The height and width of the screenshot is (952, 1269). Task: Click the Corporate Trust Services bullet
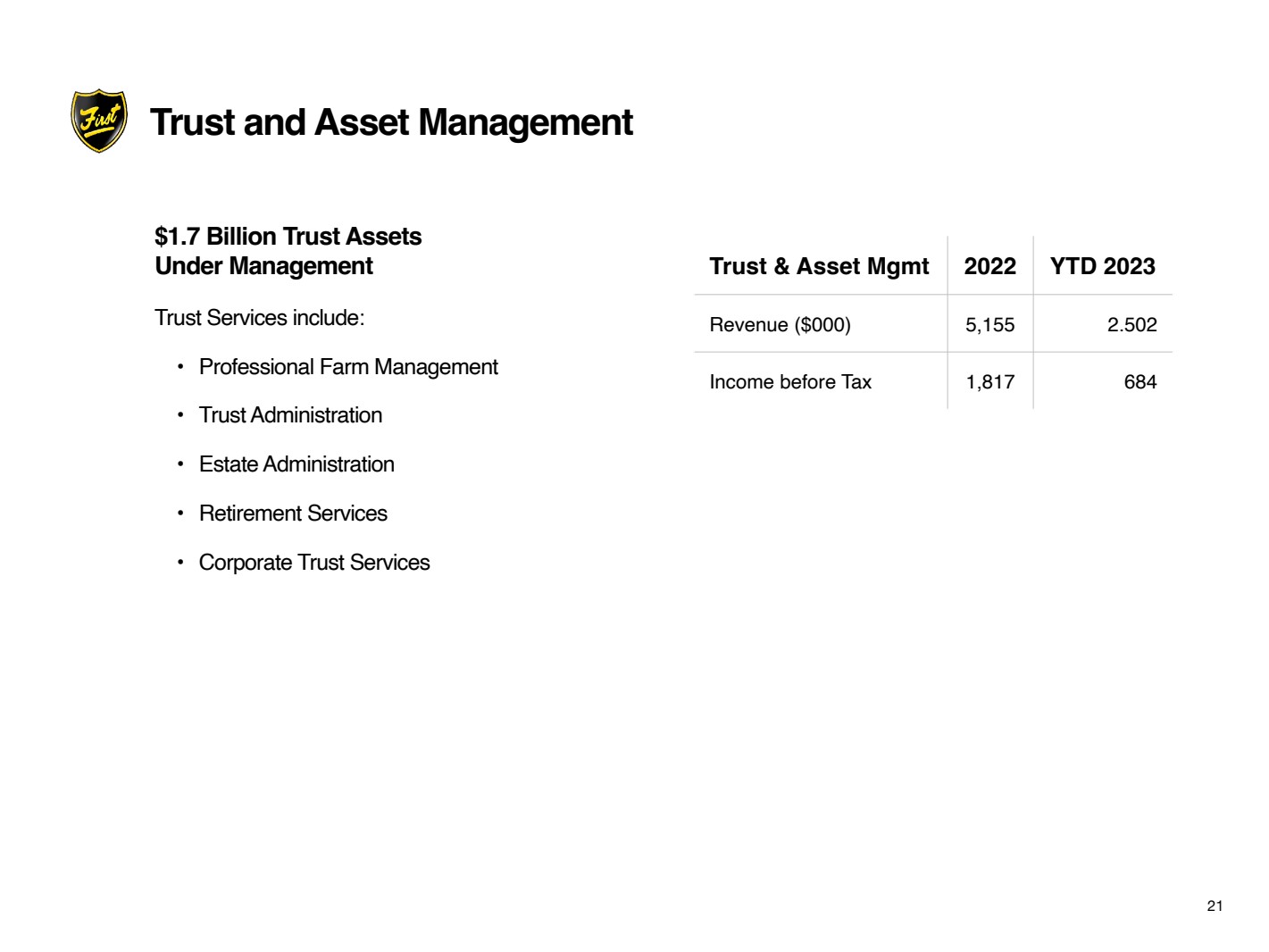click(x=314, y=563)
